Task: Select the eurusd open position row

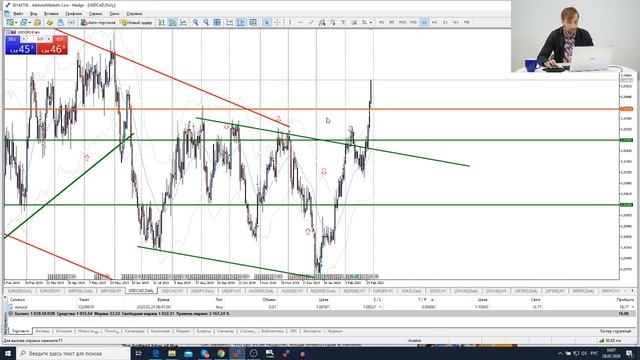Action: [x=320, y=307]
